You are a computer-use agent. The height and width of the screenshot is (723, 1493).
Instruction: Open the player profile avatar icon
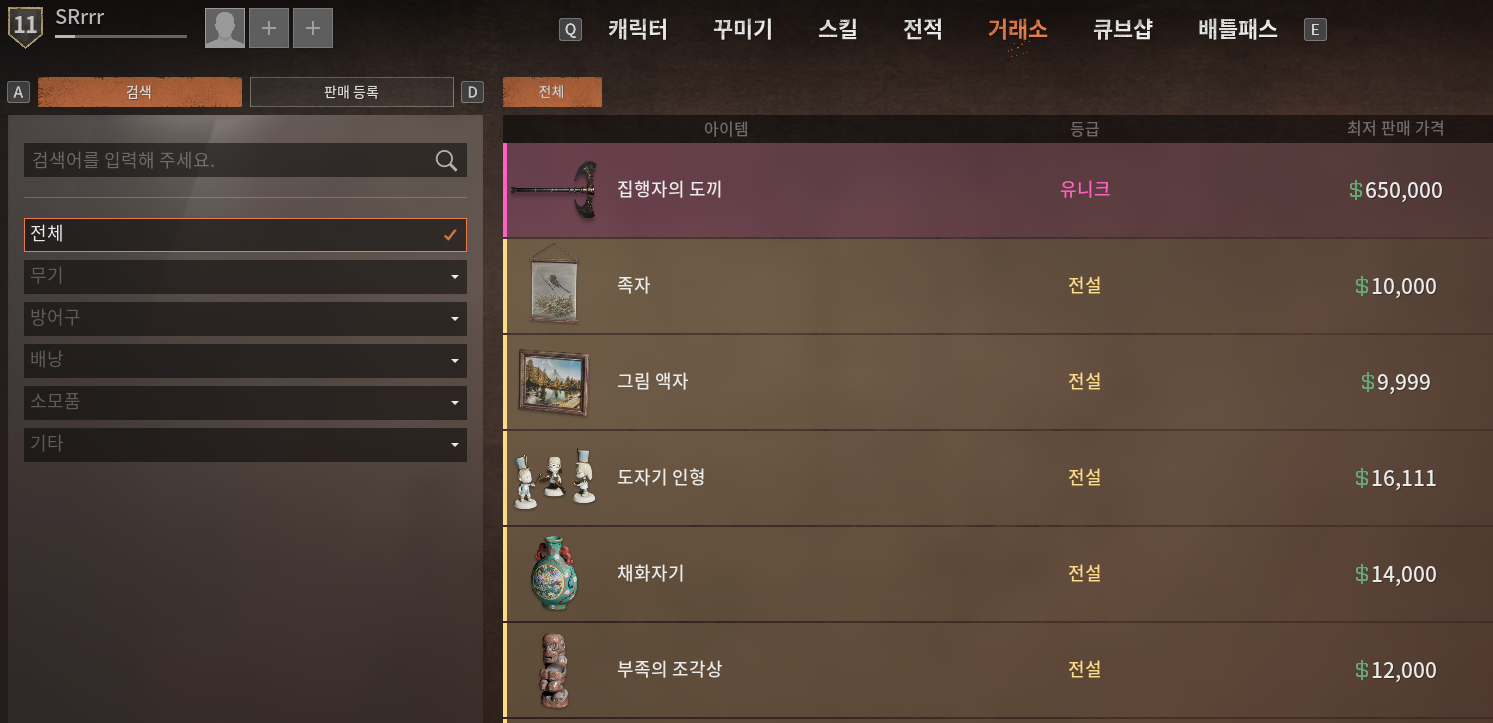225,28
